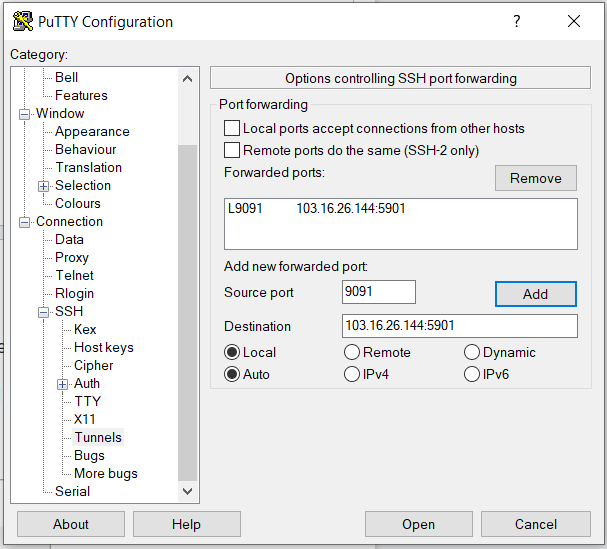This screenshot has width=607, height=549.
Task: Open the Connection category
Action: pos(69,221)
